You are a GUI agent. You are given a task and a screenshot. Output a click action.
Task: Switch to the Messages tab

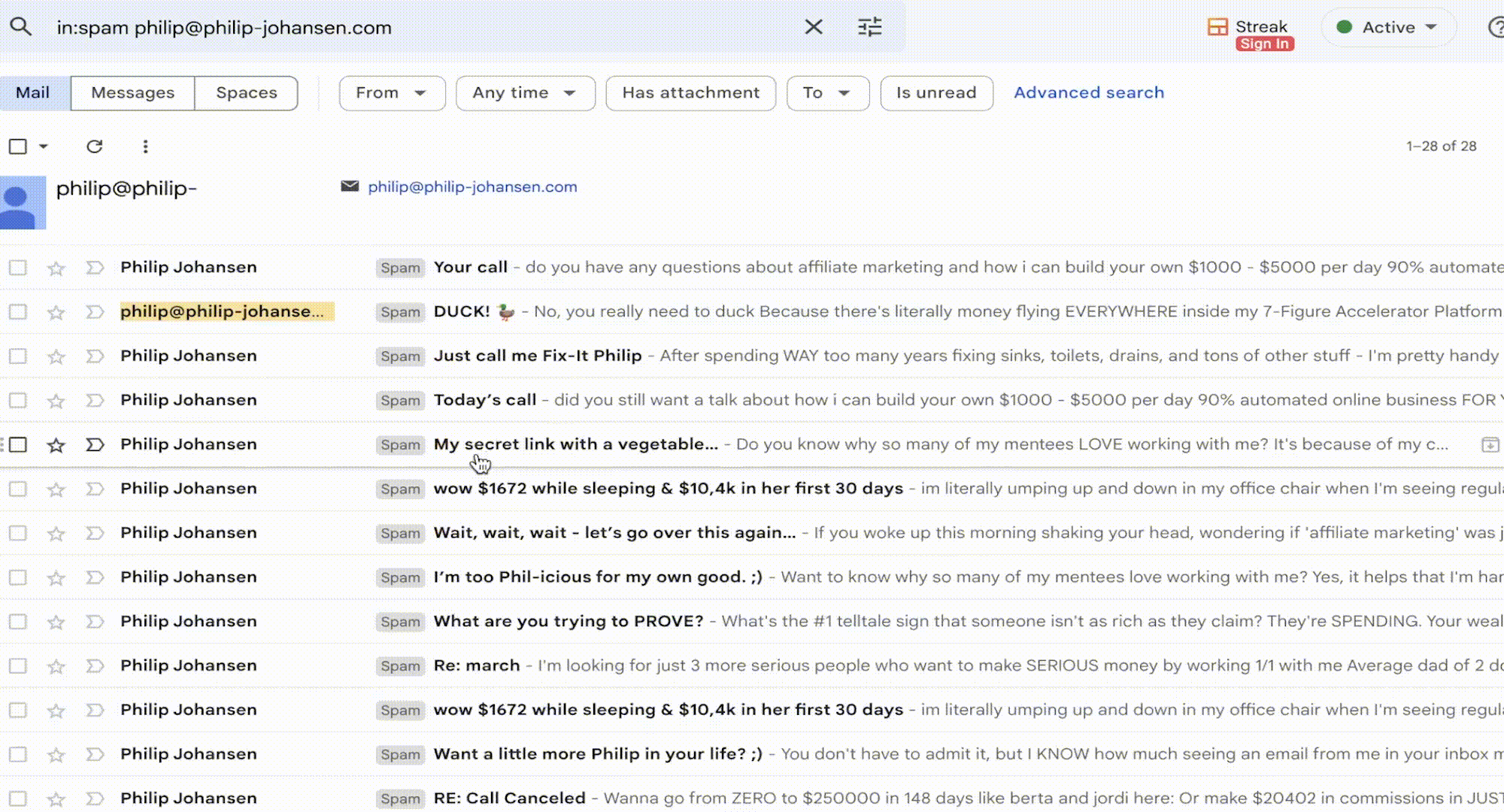point(132,92)
